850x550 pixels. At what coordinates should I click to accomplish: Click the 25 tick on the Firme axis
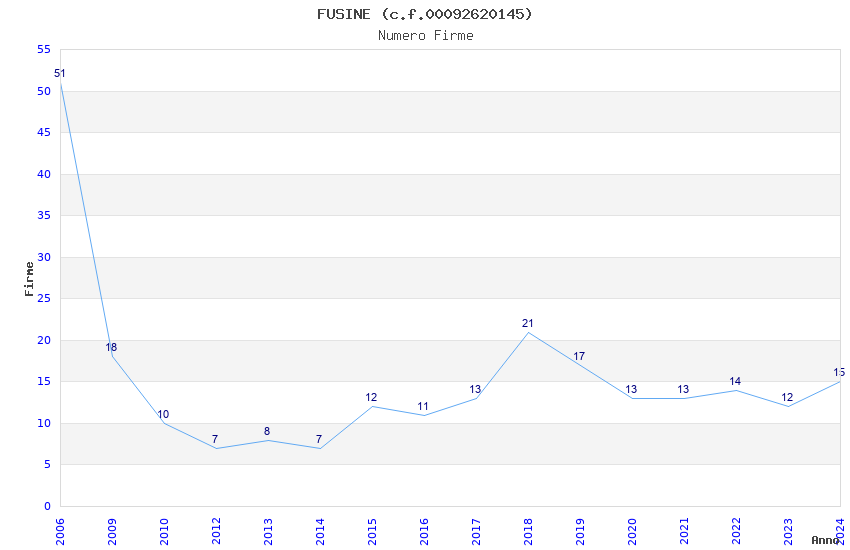tap(44, 299)
